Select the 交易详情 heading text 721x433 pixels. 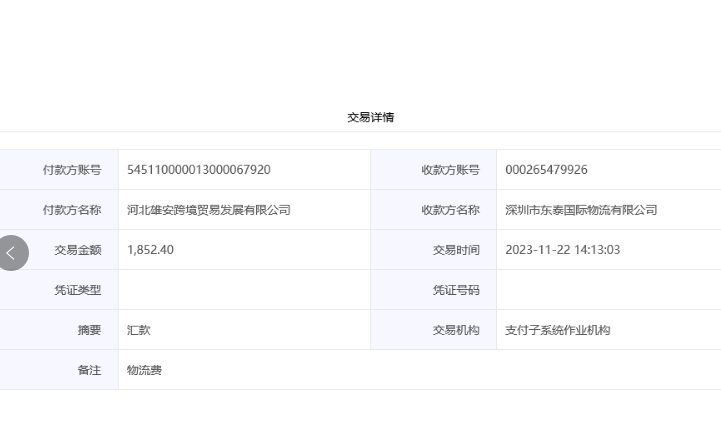click(x=371, y=117)
